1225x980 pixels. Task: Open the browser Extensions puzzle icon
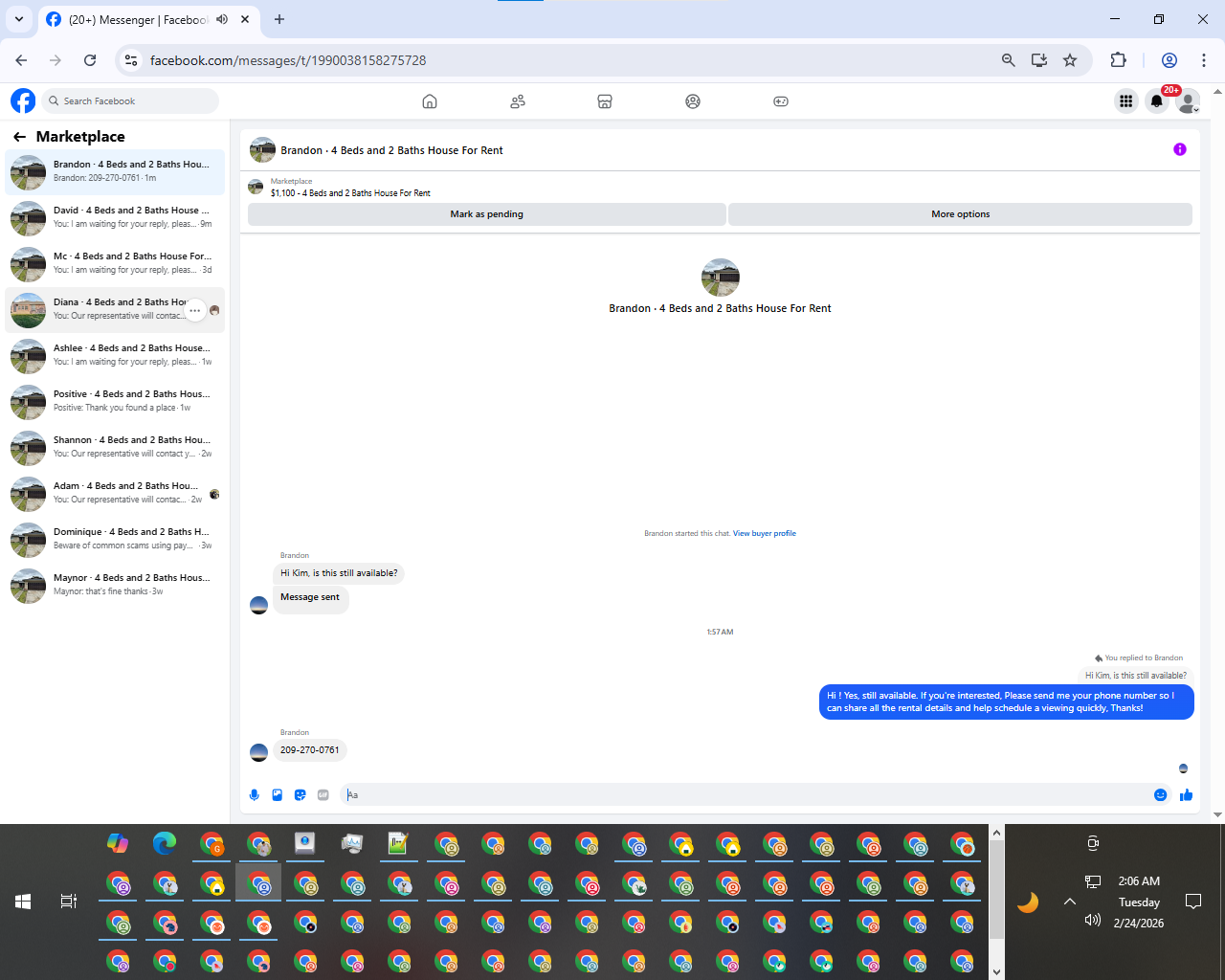[1118, 60]
